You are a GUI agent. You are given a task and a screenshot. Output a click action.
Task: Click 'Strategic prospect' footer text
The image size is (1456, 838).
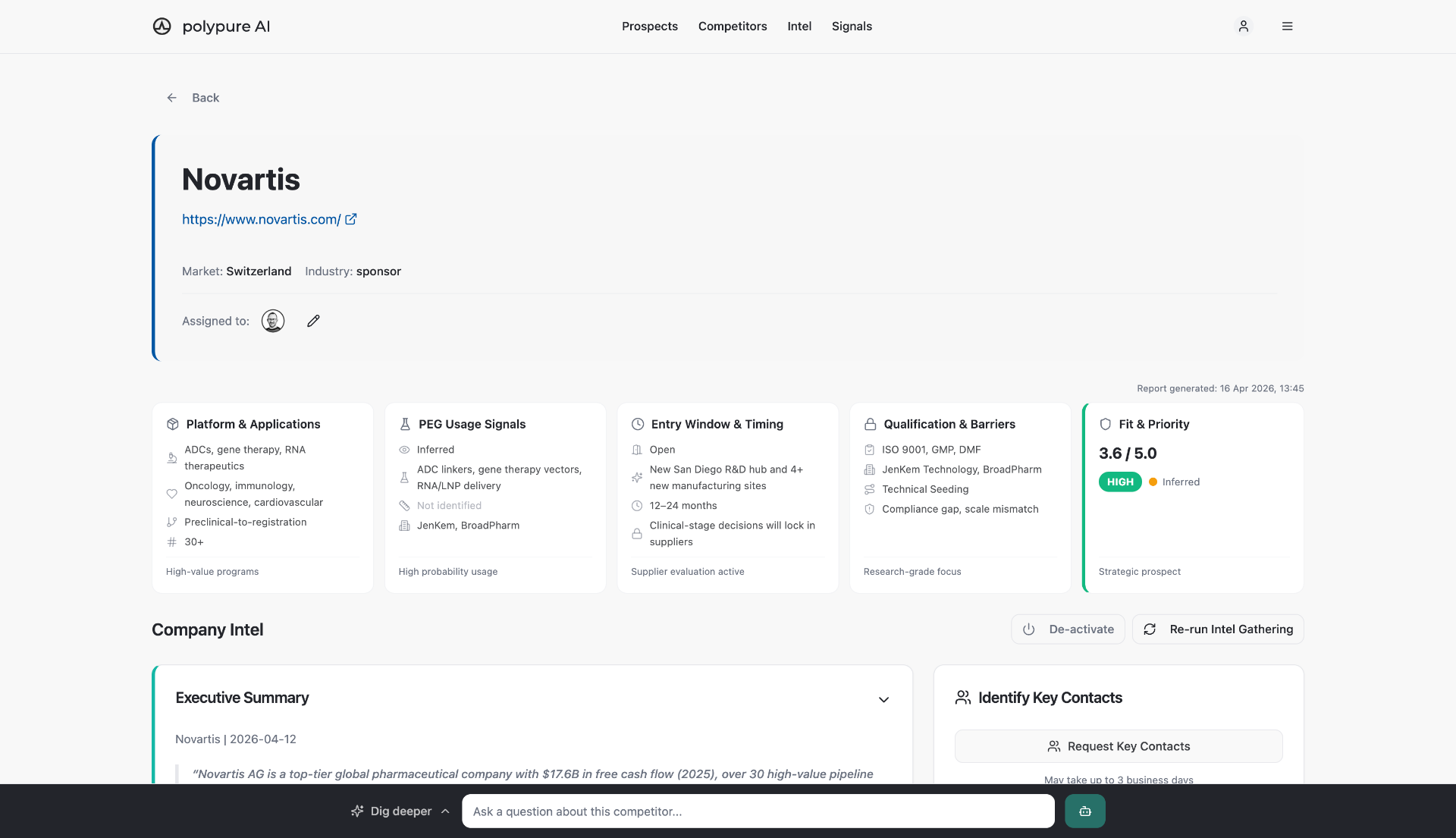coord(1140,572)
